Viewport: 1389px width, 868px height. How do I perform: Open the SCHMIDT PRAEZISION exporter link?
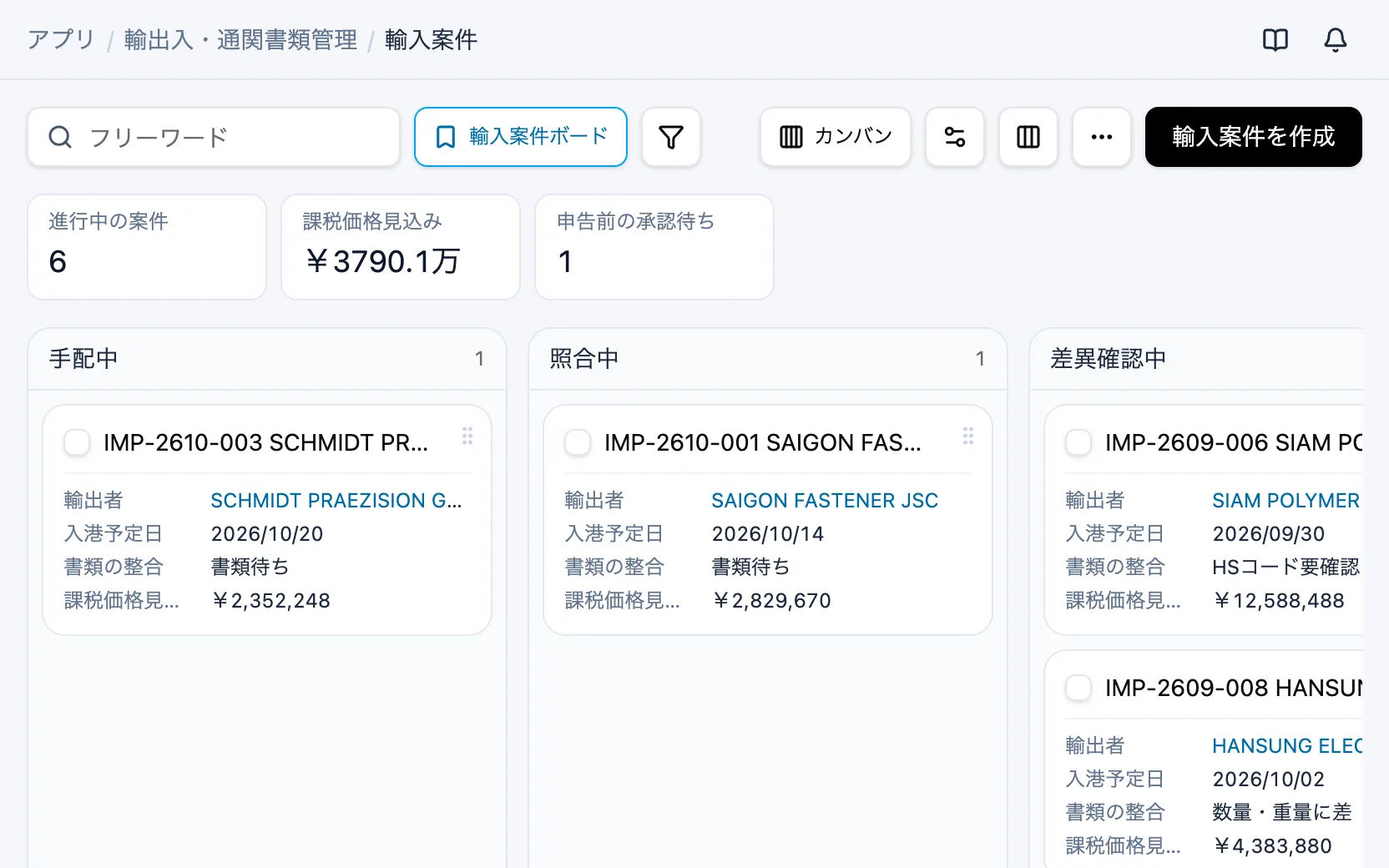coord(336,500)
